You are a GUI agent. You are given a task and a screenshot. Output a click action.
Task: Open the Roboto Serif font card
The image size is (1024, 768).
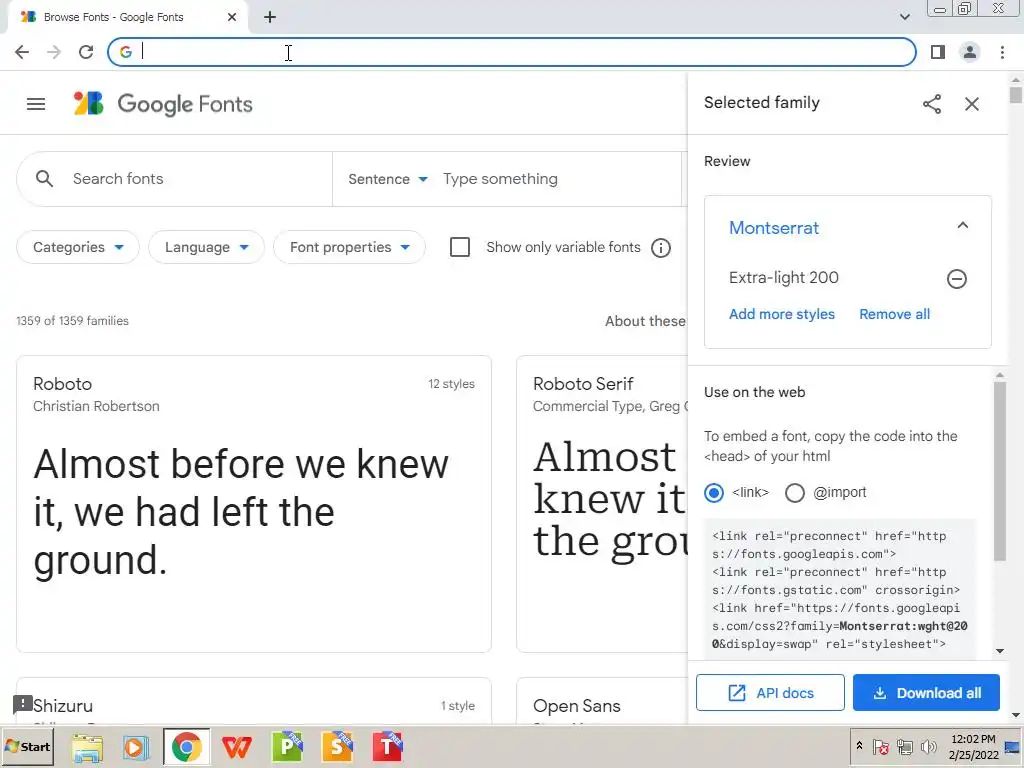tap(602, 504)
